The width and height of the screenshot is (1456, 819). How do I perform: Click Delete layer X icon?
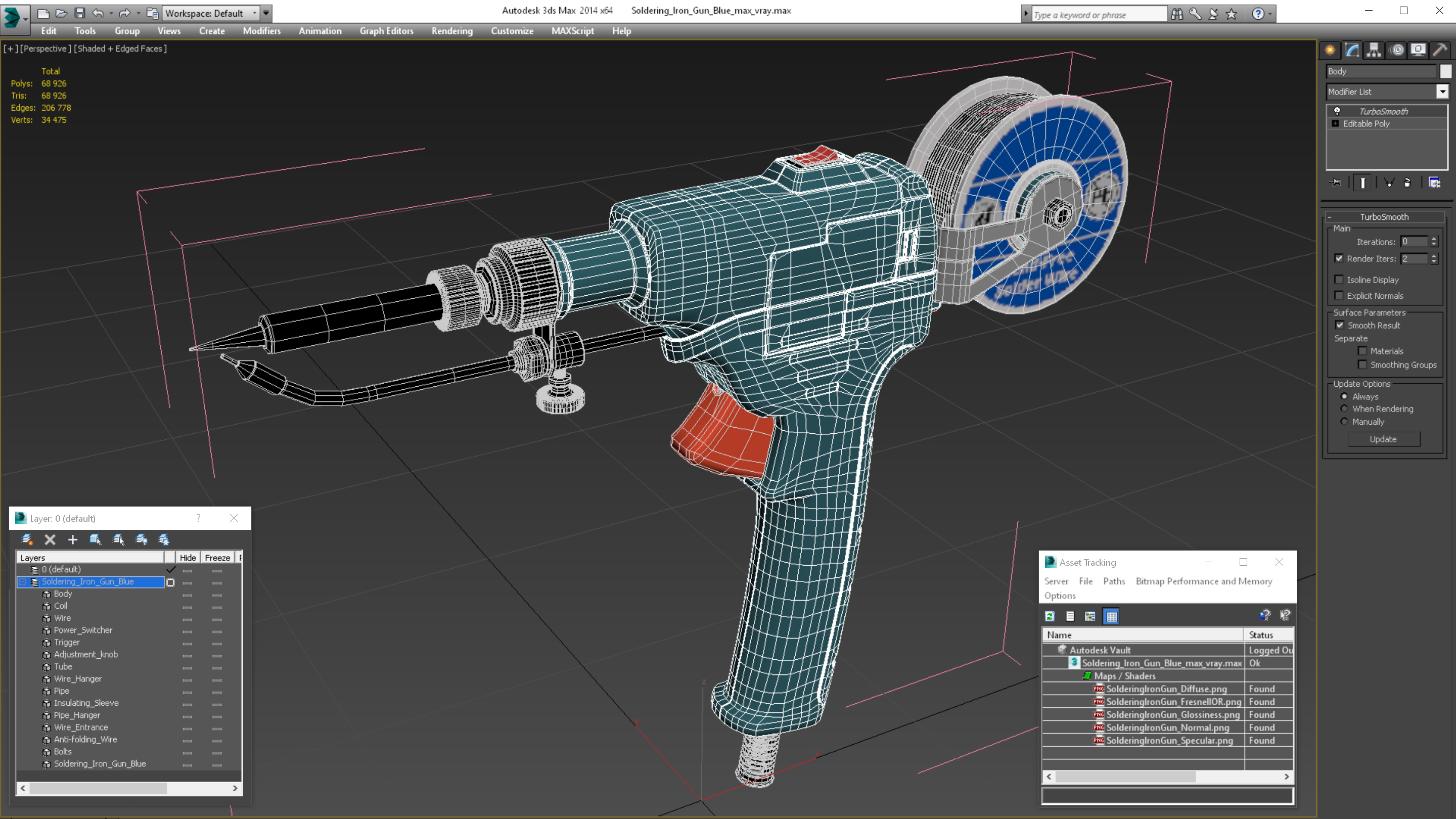click(x=50, y=539)
